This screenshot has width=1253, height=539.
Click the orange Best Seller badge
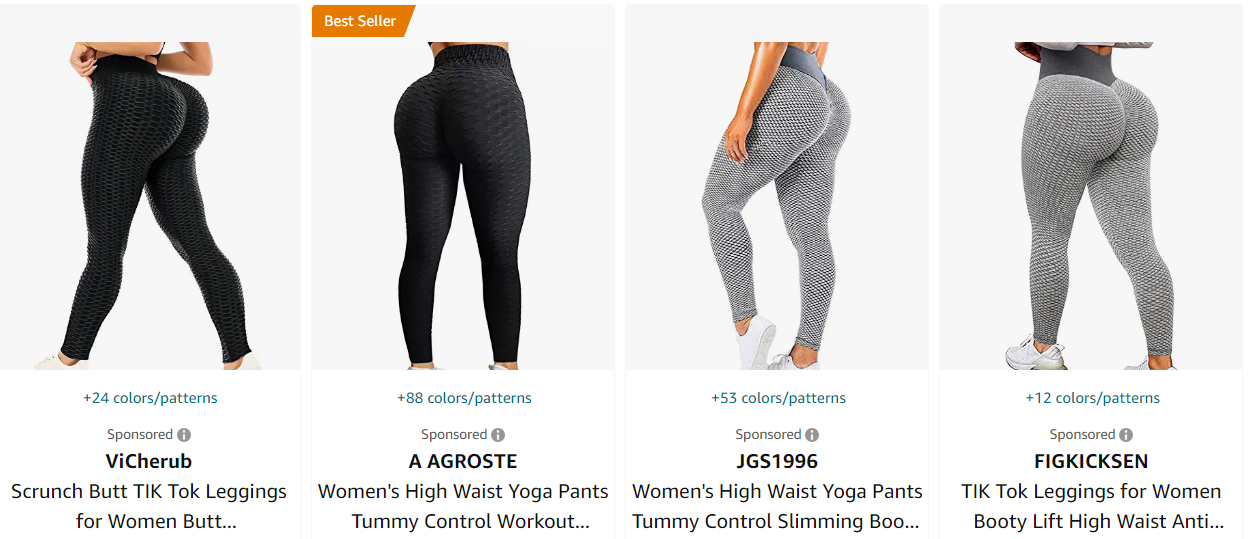(363, 21)
